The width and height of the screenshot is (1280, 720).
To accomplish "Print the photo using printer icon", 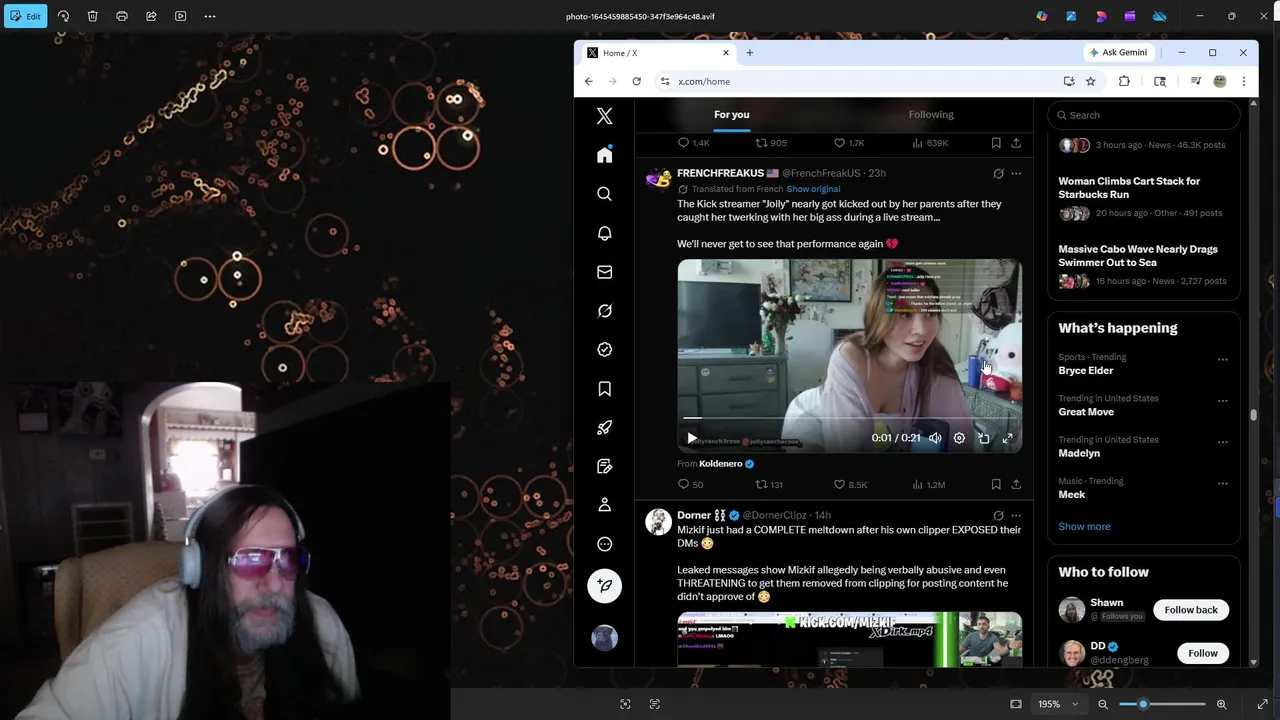I will 122,16.
